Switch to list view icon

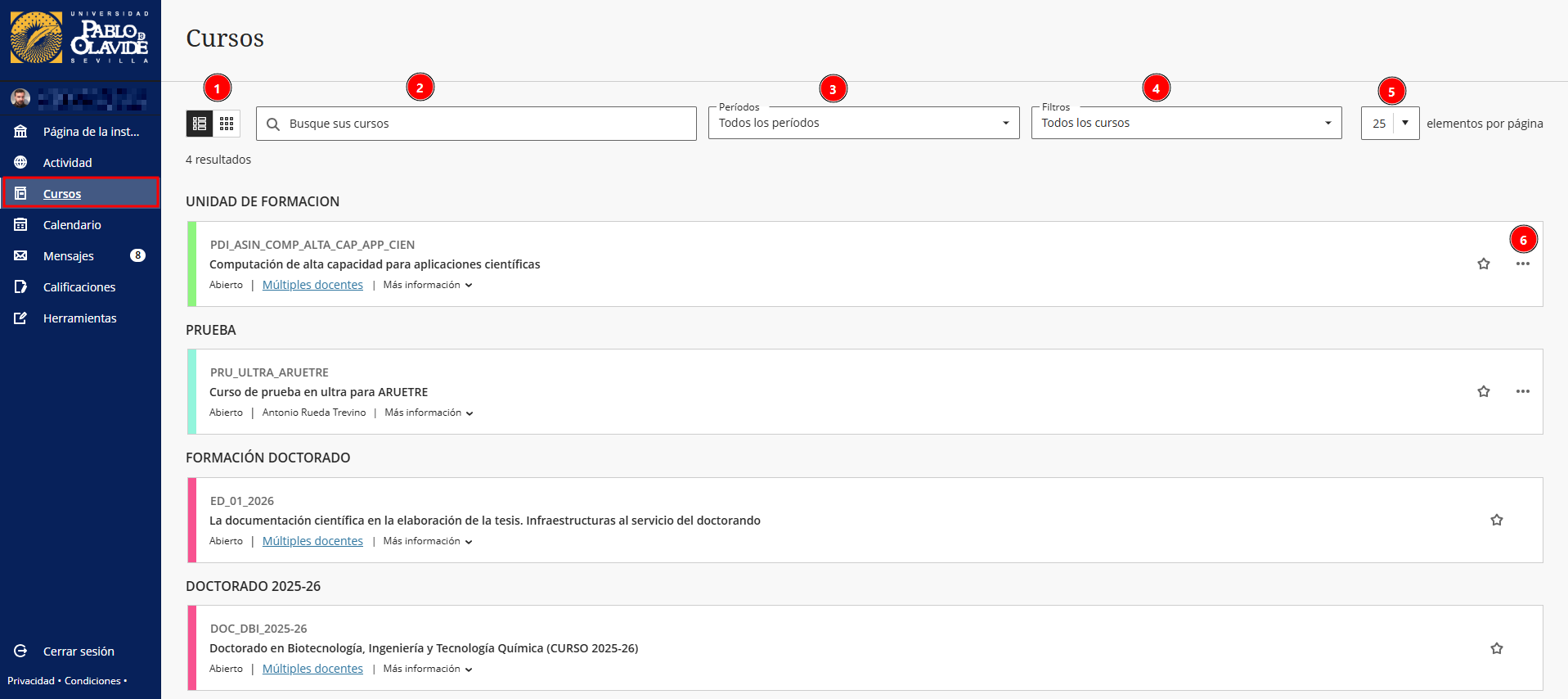pos(199,124)
